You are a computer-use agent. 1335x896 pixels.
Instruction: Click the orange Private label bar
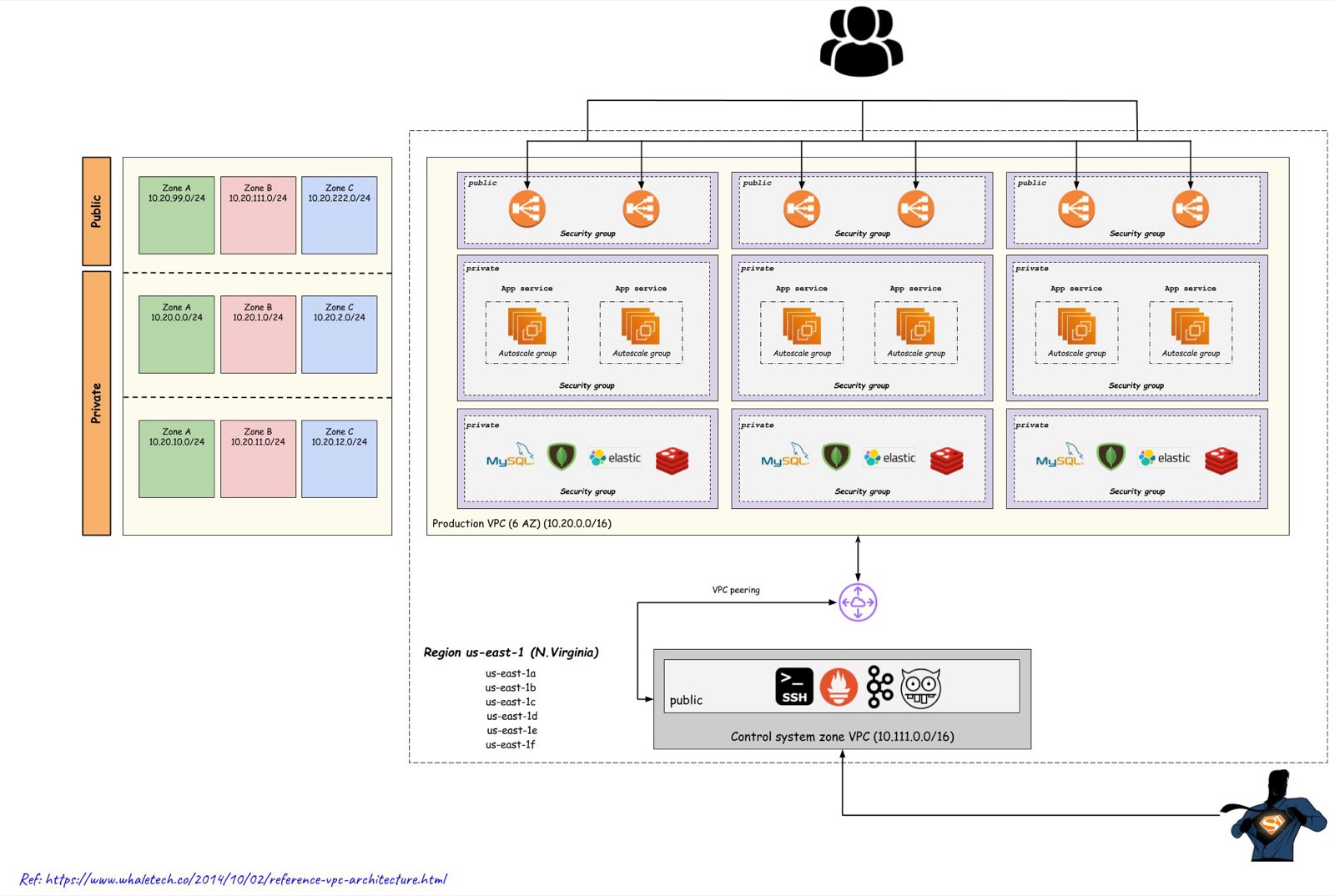tap(97, 403)
